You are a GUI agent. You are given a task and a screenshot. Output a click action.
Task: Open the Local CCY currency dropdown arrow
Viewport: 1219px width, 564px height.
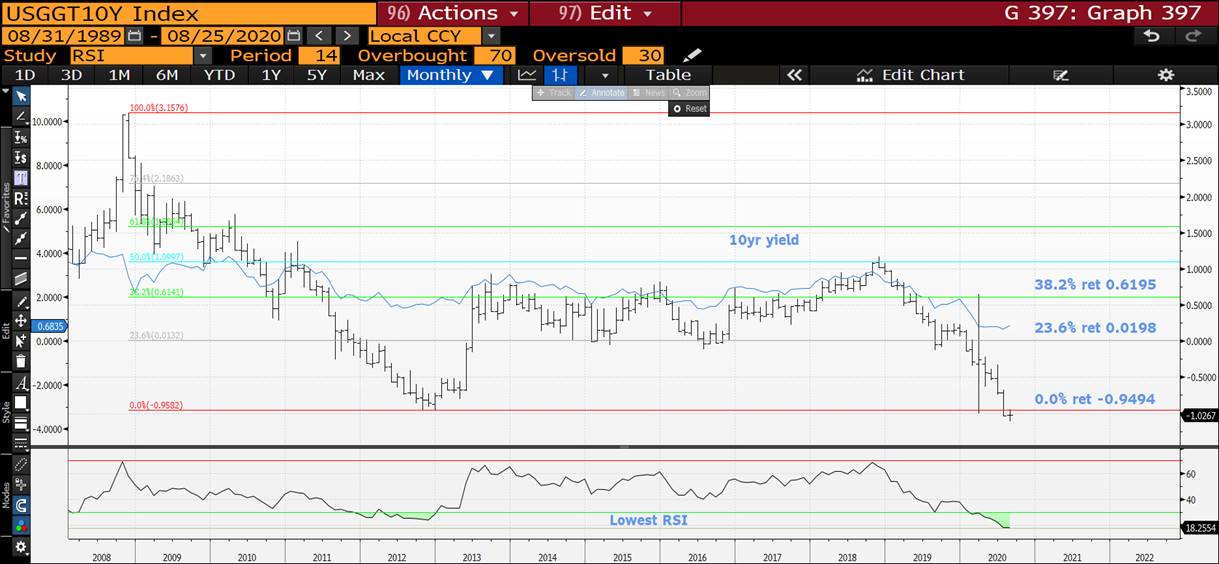tap(490, 36)
